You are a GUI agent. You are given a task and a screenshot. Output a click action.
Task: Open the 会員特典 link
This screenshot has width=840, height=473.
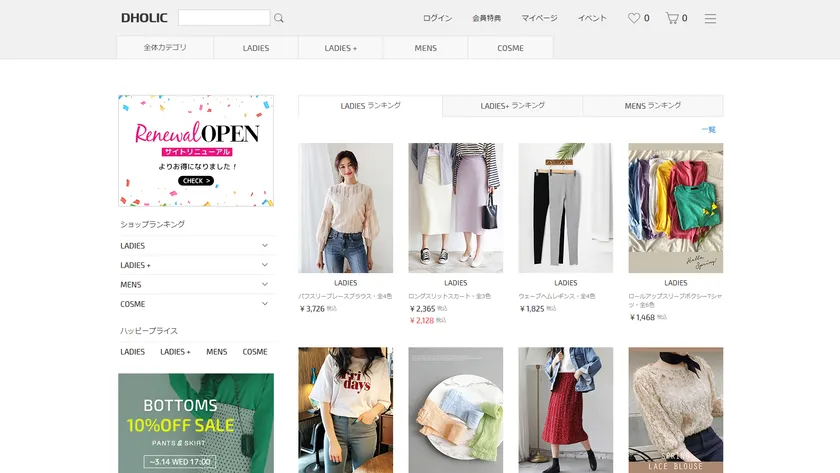point(486,18)
